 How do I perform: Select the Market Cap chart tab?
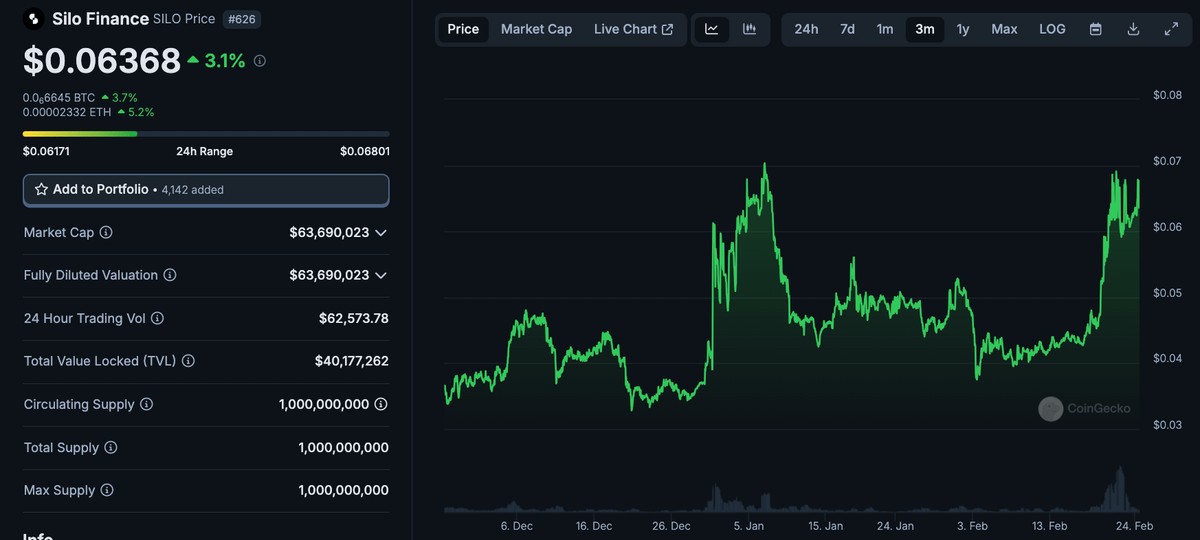537,29
